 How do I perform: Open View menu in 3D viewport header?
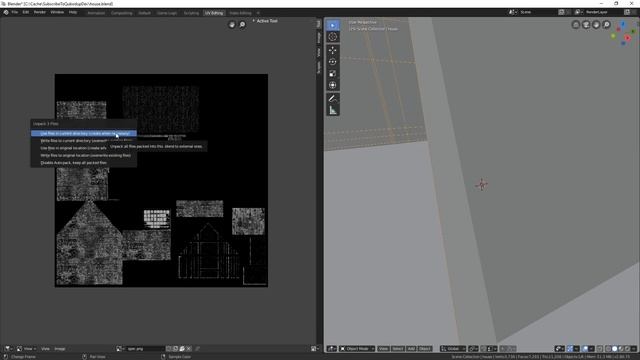pos(383,349)
